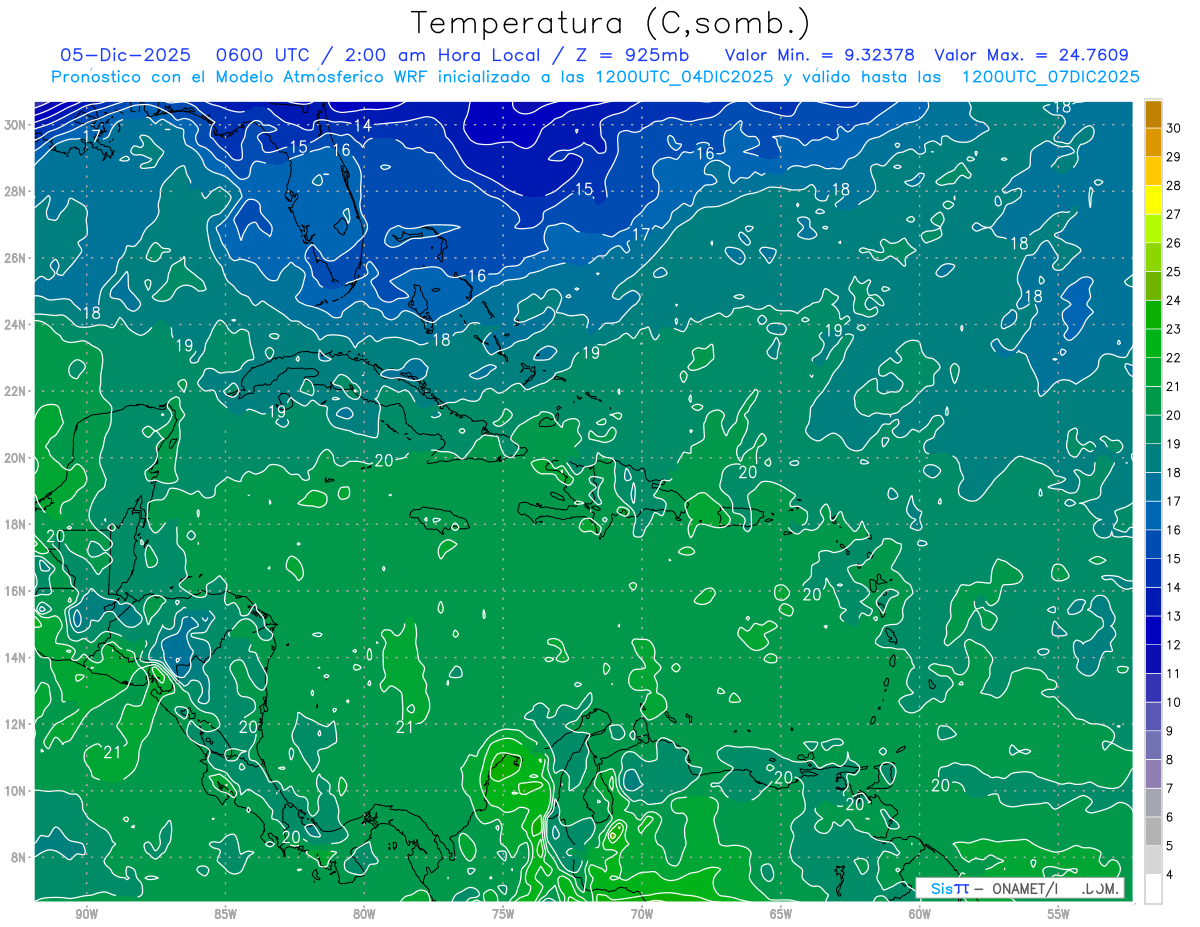The height and width of the screenshot is (927, 1200).
Task: Click the '24N' latitude axis label
Action: click(17, 324)
